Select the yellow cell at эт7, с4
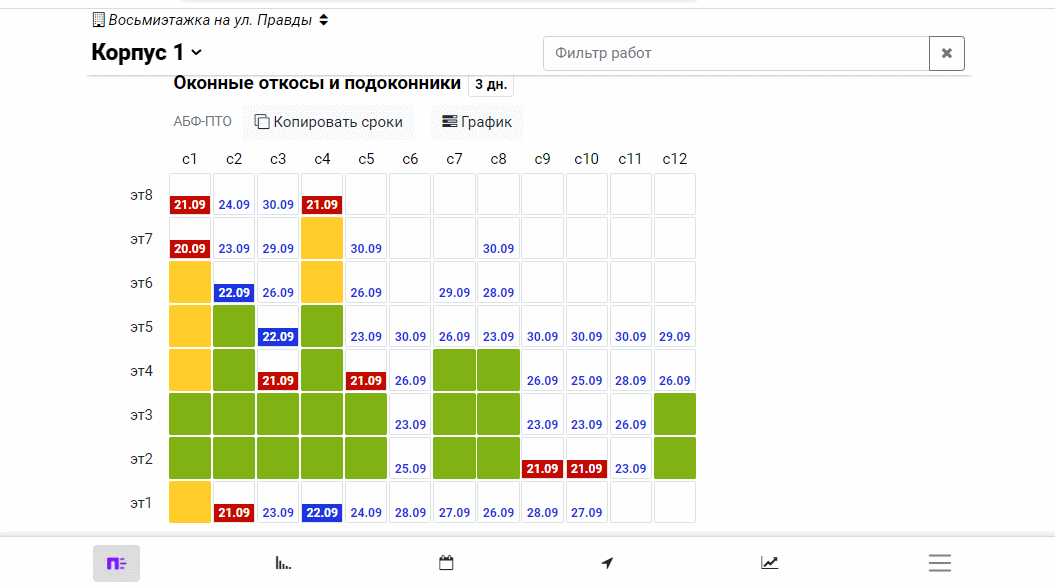1055x585 pixels. click(x=322, y=238)
